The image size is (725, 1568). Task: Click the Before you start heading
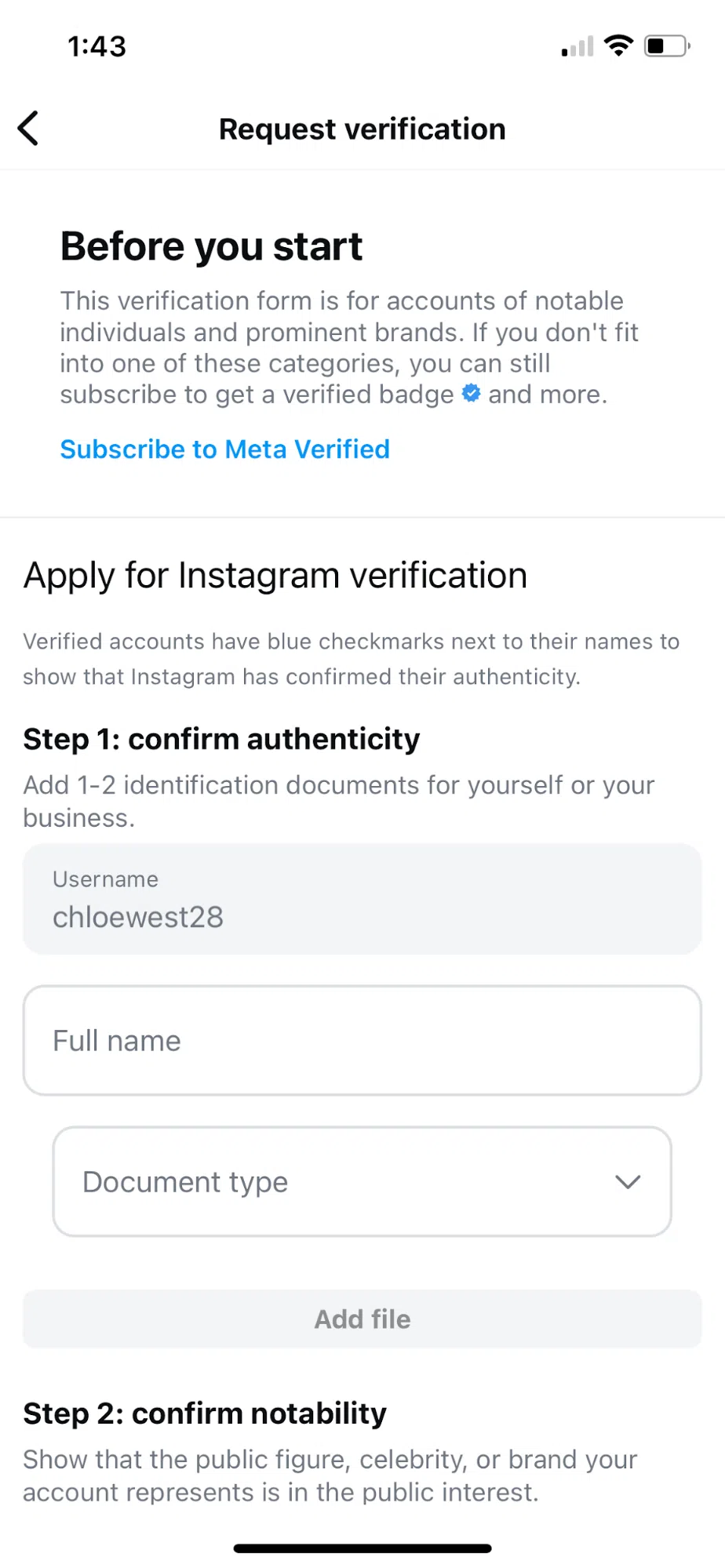[x=211, y=246]
